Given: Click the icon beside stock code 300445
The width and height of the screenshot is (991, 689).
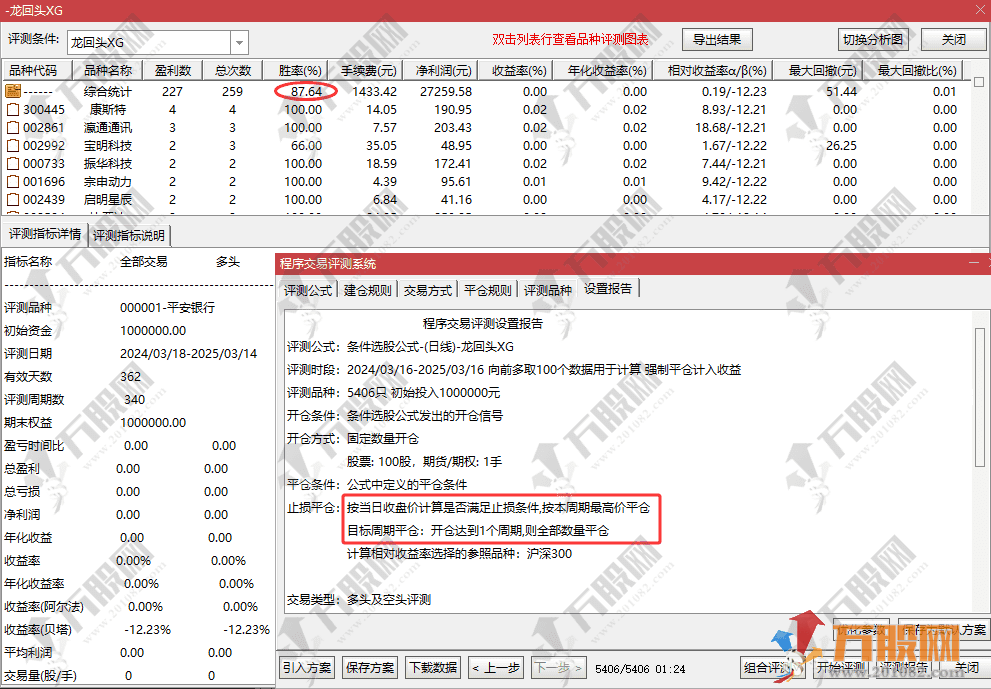Looking at the screenshot, I should click(13, 109).
